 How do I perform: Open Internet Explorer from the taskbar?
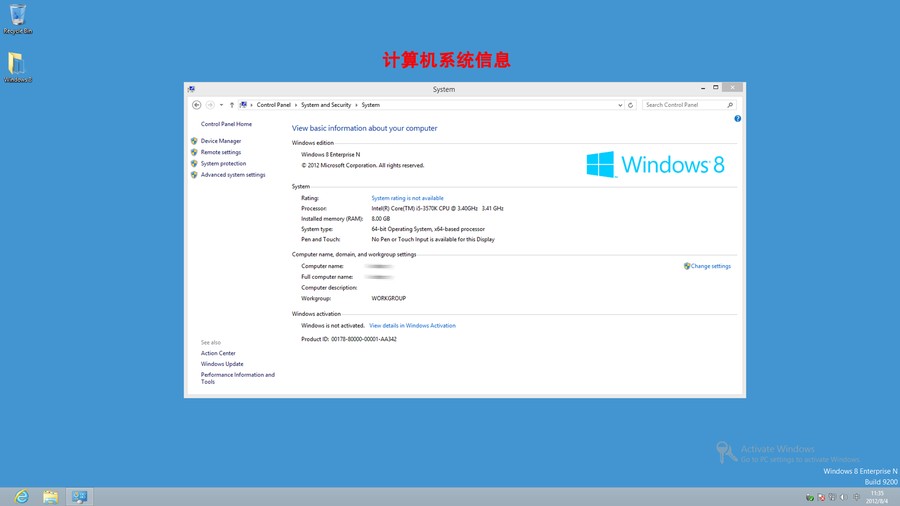[x=21, y=497]
